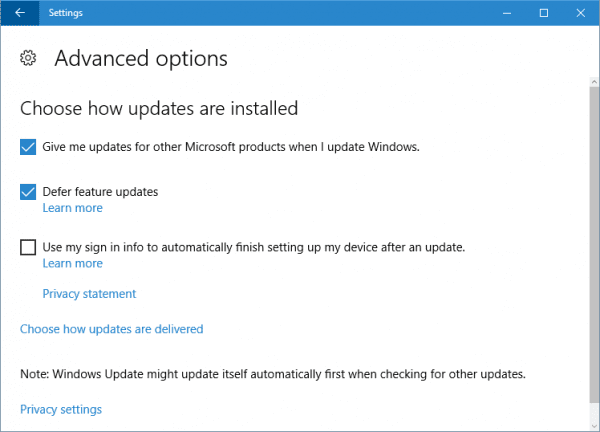Open Choose how updates are delivered
The height and width of the screenshot is (432, 600).
112,329
